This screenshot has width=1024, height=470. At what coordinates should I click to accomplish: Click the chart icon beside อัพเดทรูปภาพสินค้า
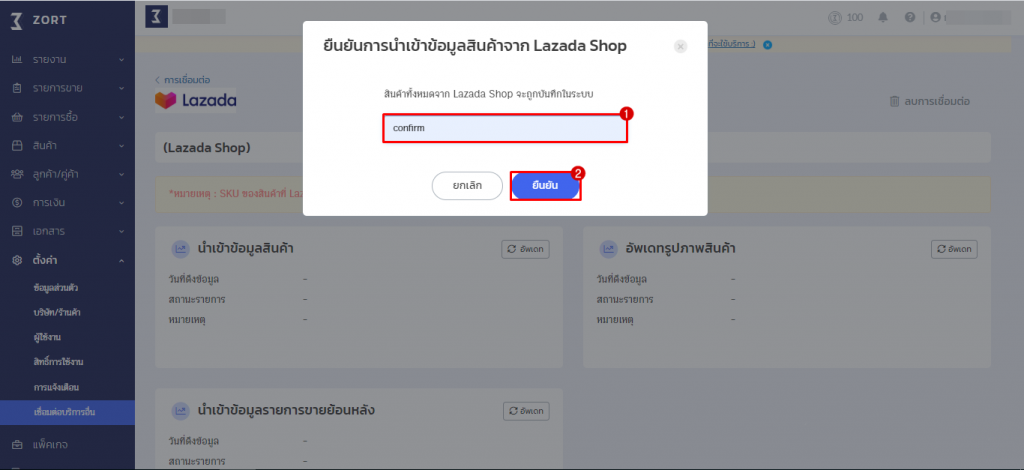[x=608, y=249]
